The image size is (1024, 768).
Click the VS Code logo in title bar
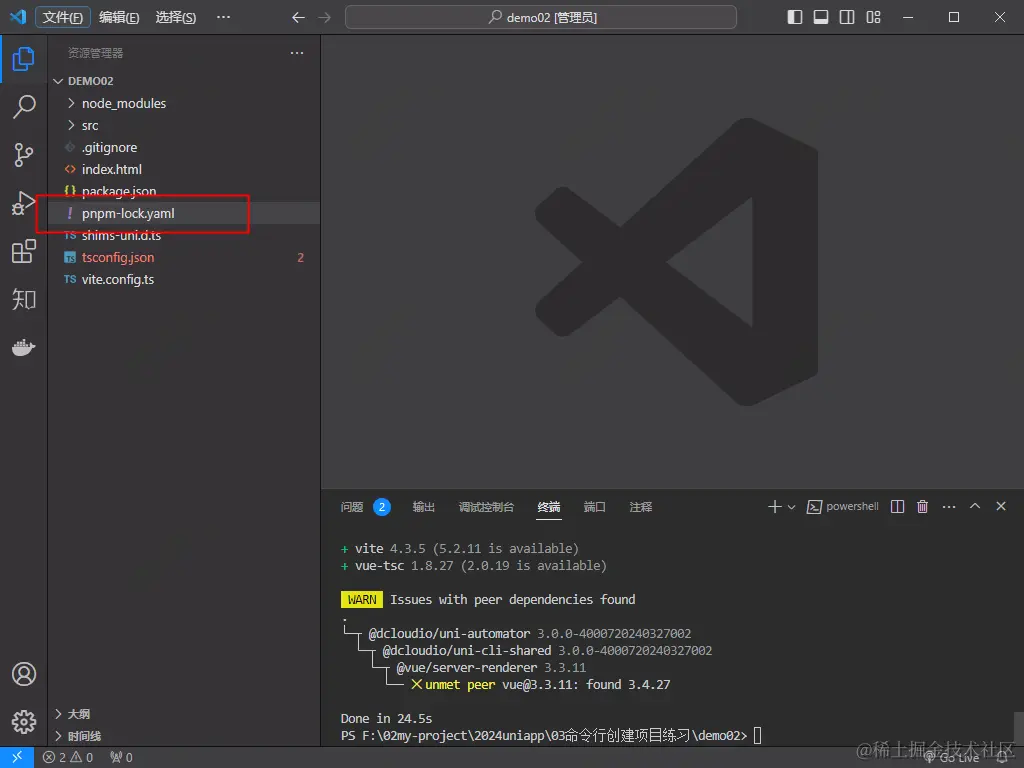(x=18, y=16)
